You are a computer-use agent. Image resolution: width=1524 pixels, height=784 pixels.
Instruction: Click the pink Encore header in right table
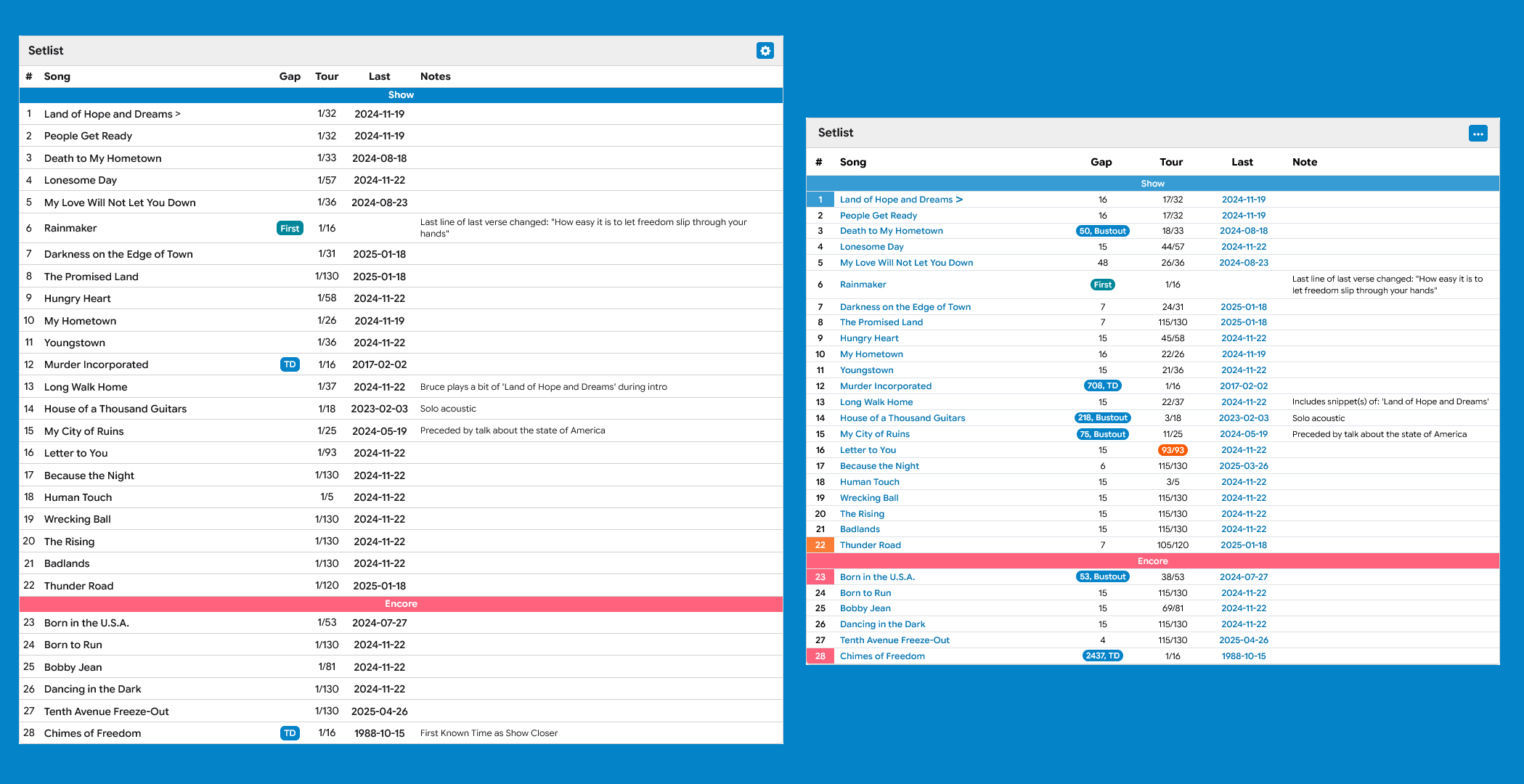1152,561
